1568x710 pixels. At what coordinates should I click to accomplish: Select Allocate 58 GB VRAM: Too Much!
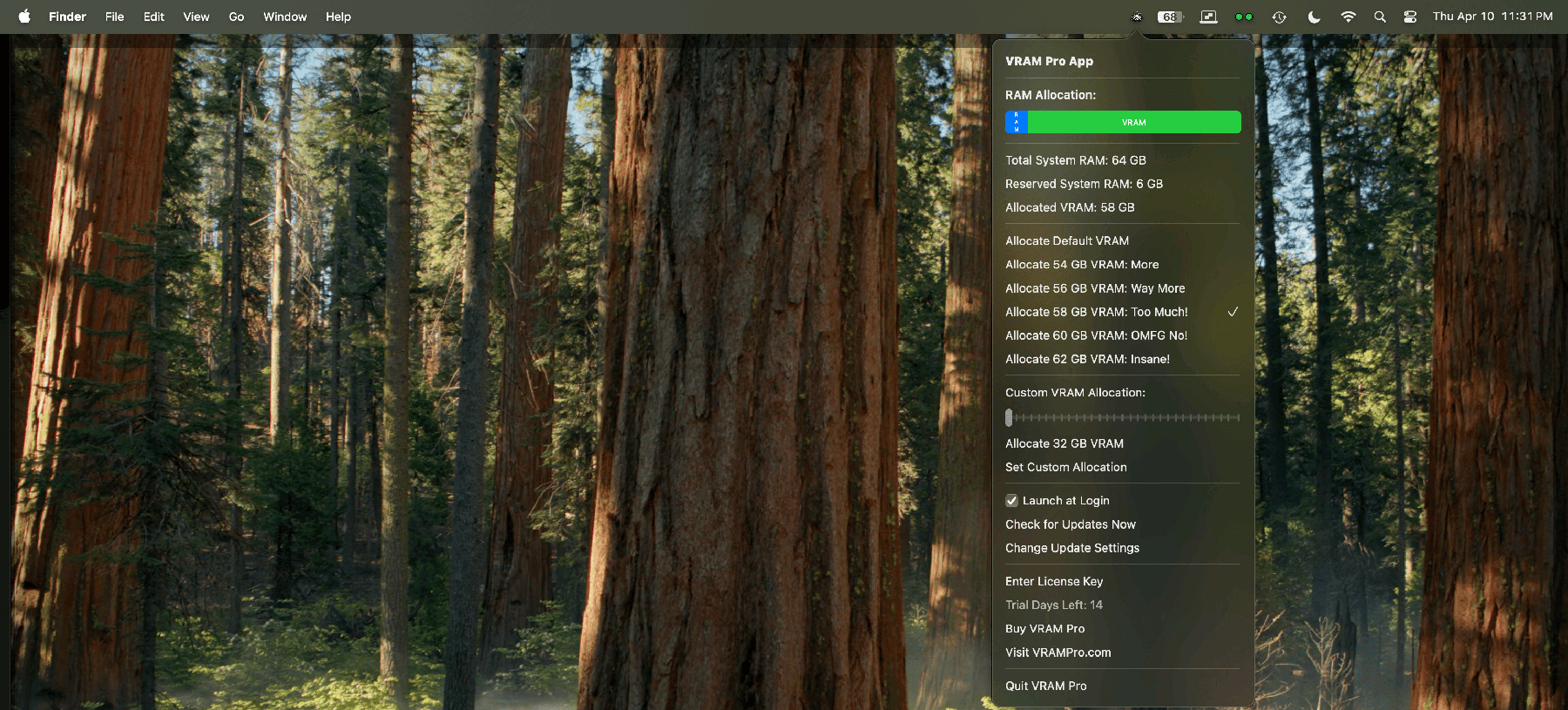[x=1096, y=312]
